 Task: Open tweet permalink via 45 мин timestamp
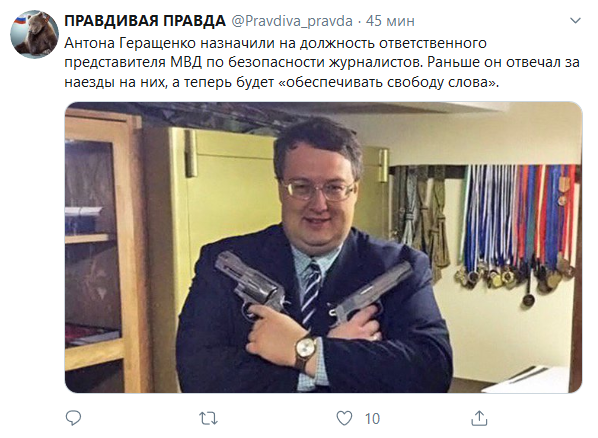coord(390,21)
